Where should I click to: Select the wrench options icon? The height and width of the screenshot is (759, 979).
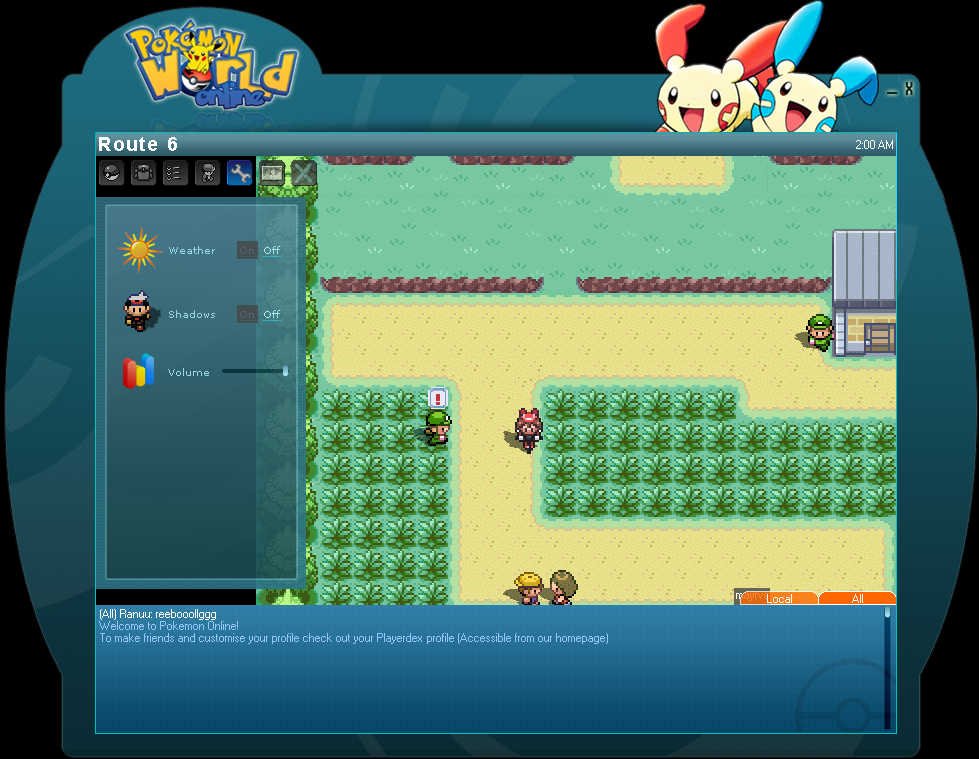(x=239, y=173)
